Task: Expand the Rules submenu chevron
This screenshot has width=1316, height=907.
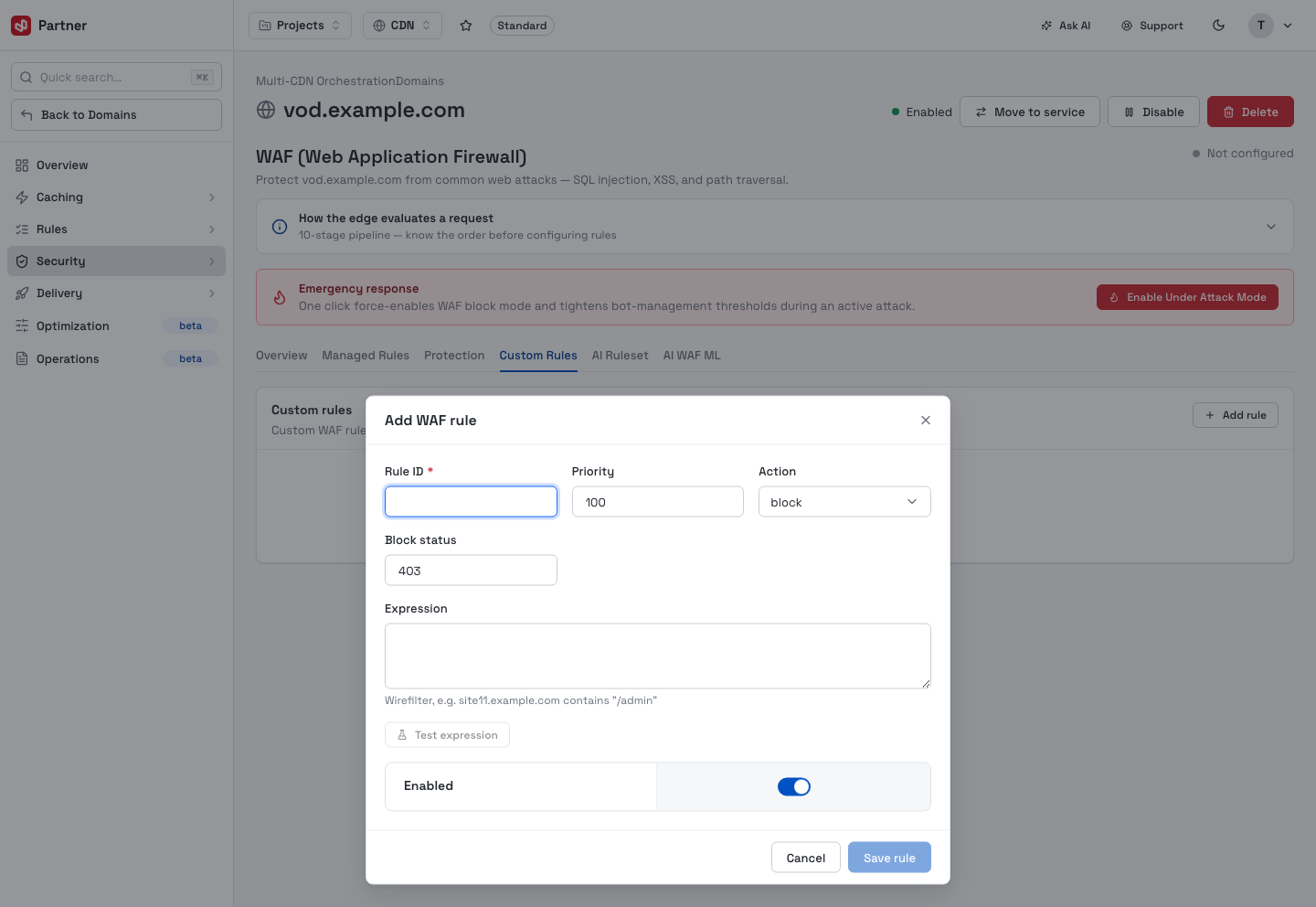Action: pos(212,229)
